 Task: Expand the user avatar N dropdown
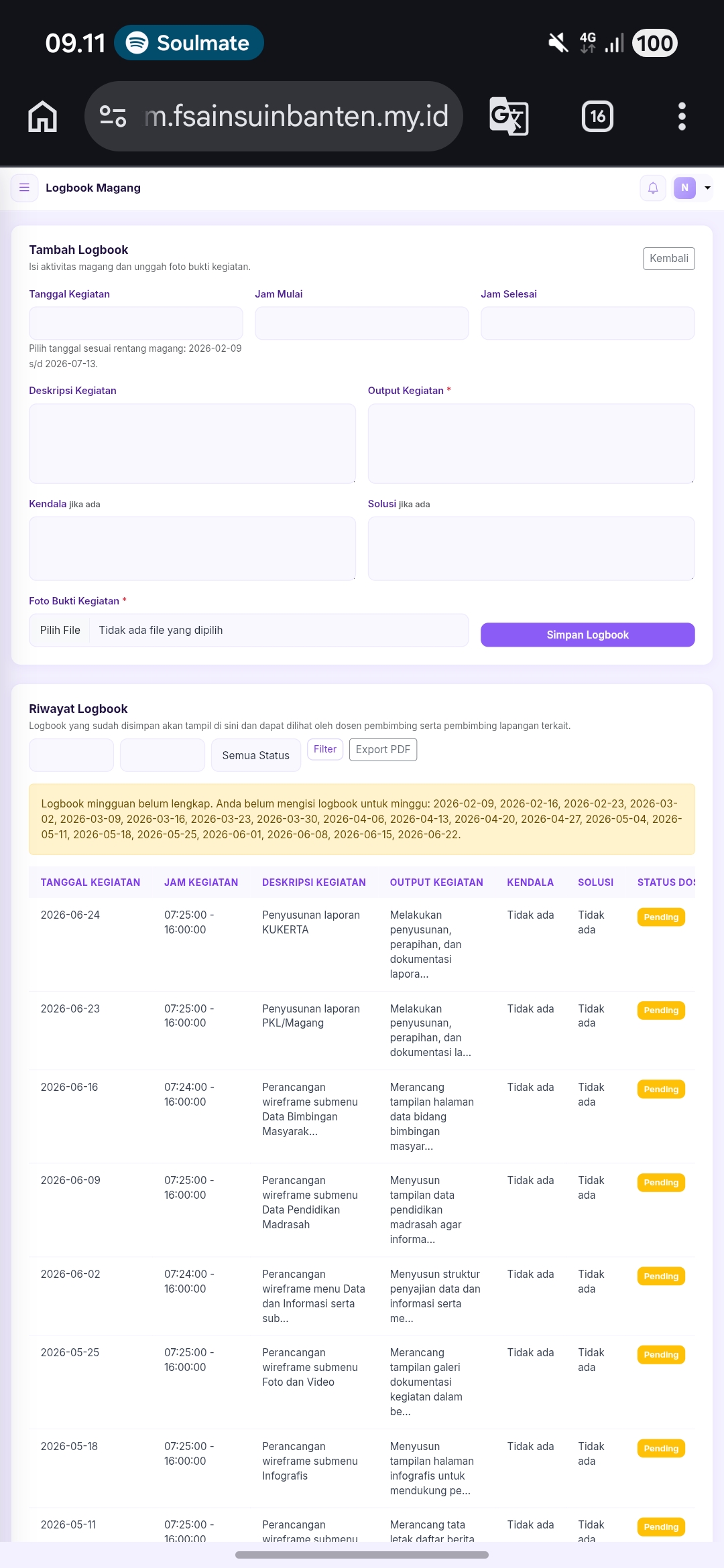pyautogui.click(x=692, y=188)
